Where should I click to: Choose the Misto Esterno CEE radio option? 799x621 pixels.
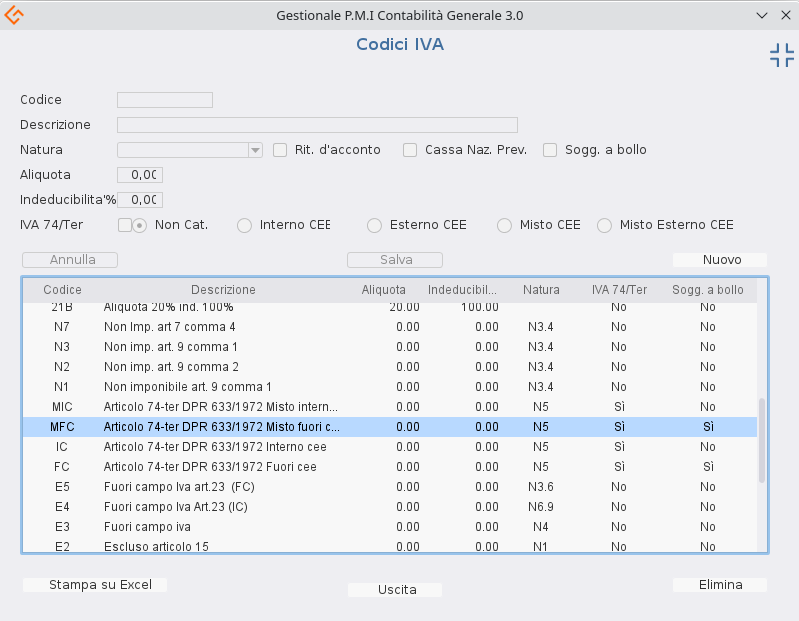coord(604,226)
